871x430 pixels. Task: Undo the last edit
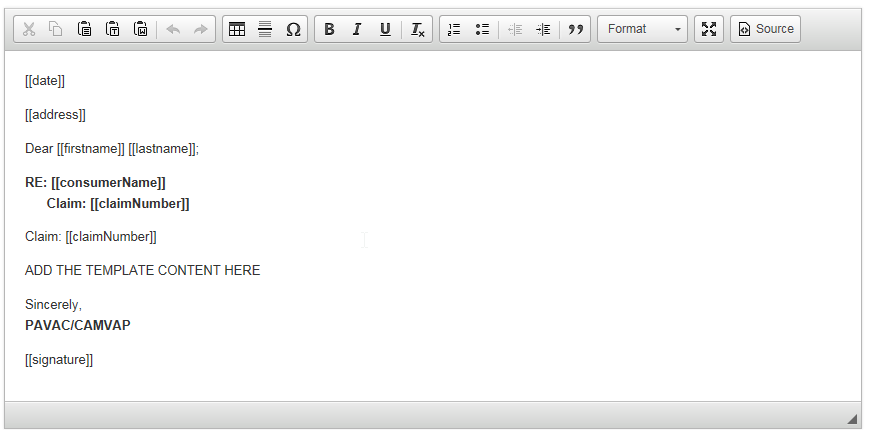coord(173,29)
